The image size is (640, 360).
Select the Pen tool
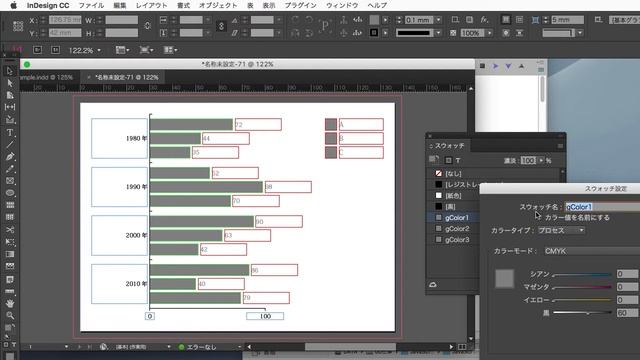(x=10, y=157)
